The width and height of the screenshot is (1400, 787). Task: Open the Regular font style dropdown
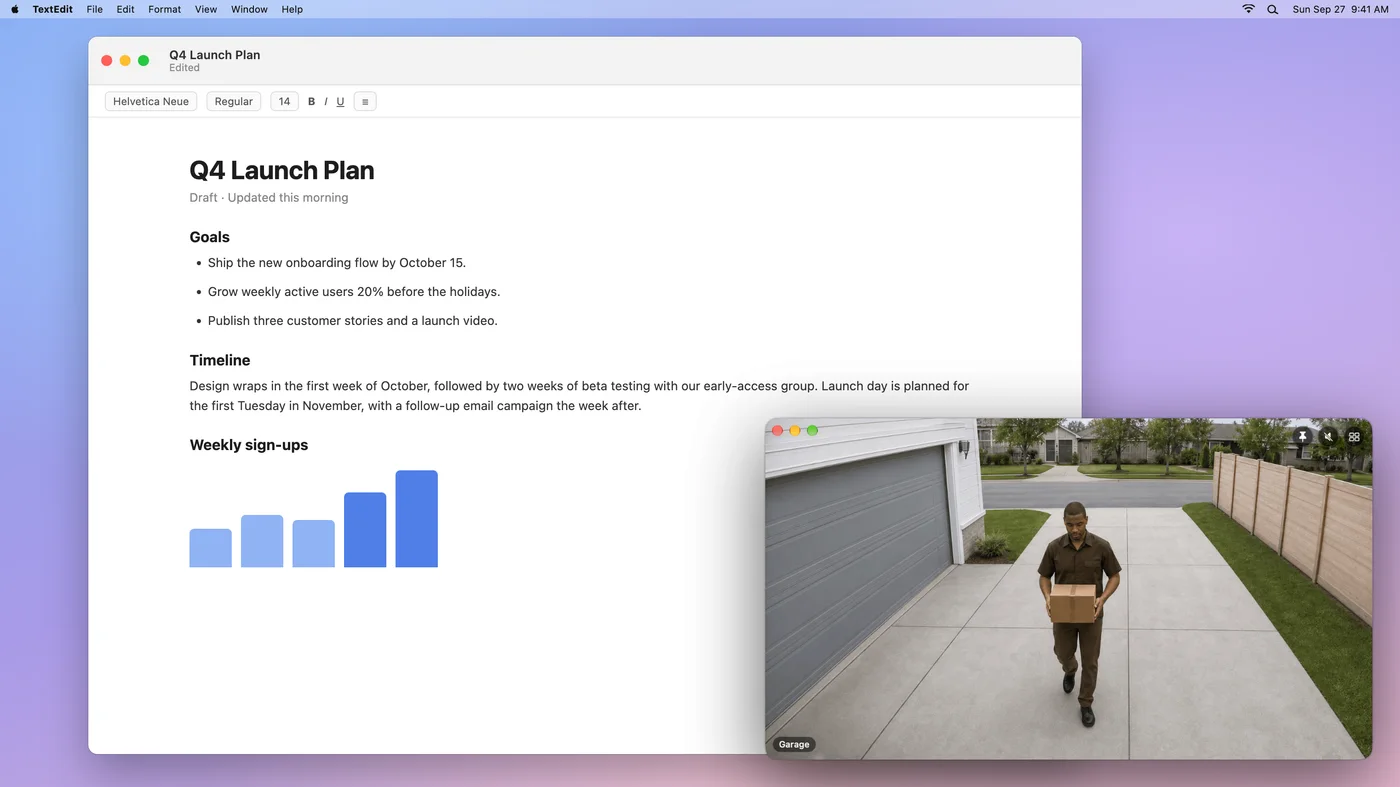[x=234, y=101]
